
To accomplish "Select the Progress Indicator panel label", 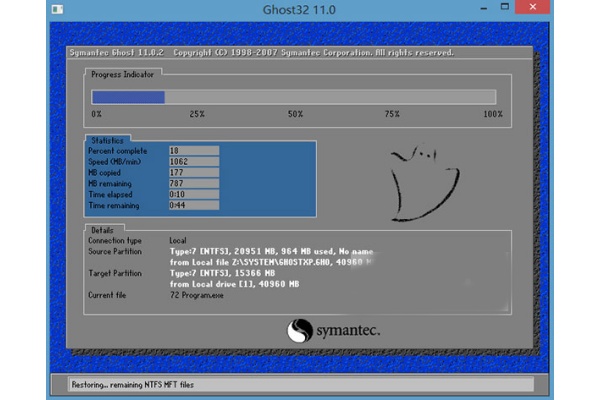I will point(122,75).
